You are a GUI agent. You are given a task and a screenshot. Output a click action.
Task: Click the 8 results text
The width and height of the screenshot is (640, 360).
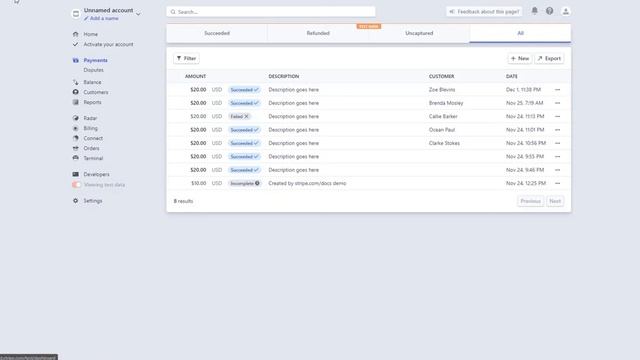click(183, 201)
